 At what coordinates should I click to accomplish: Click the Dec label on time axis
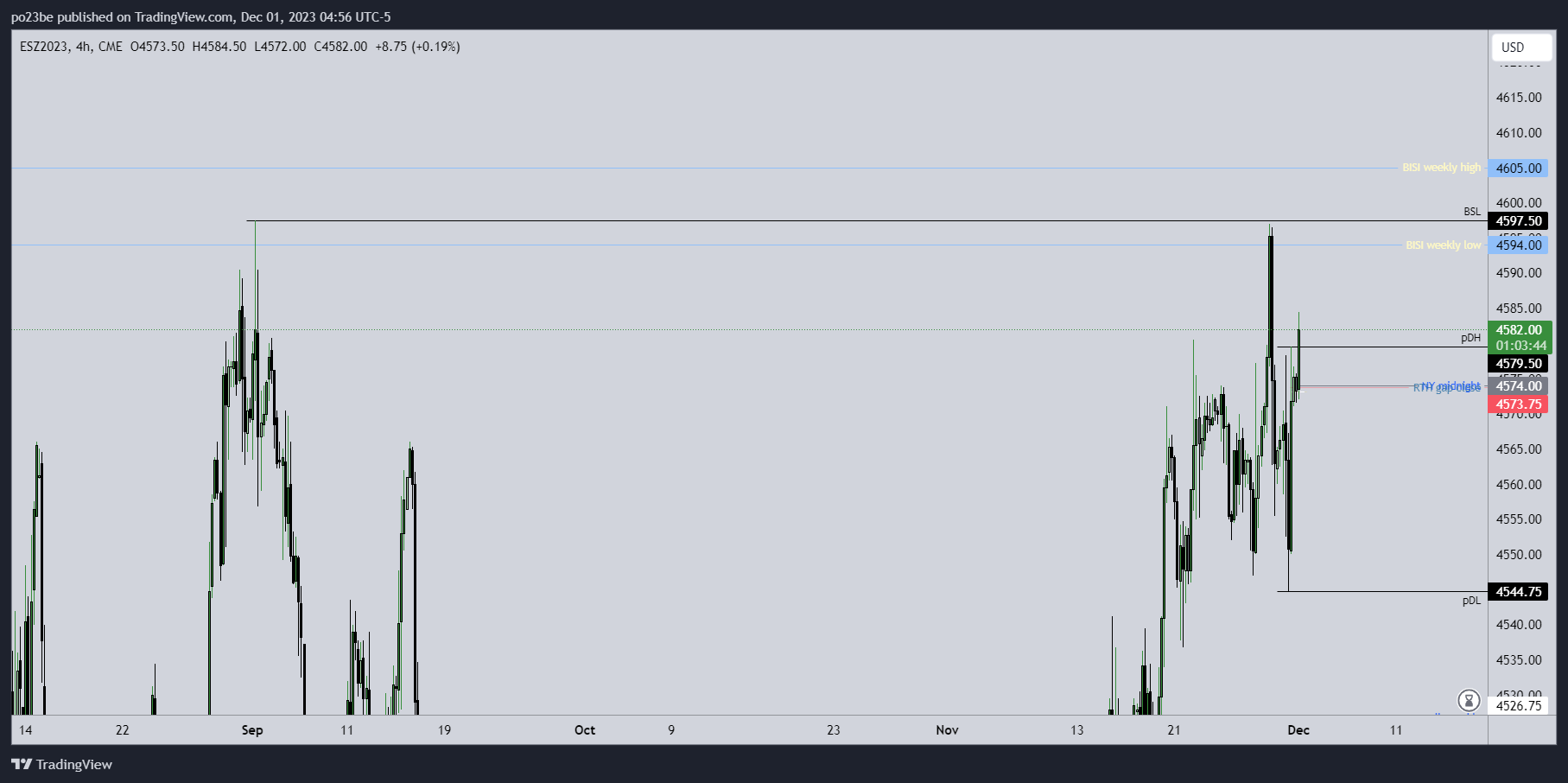(1298, 730)
